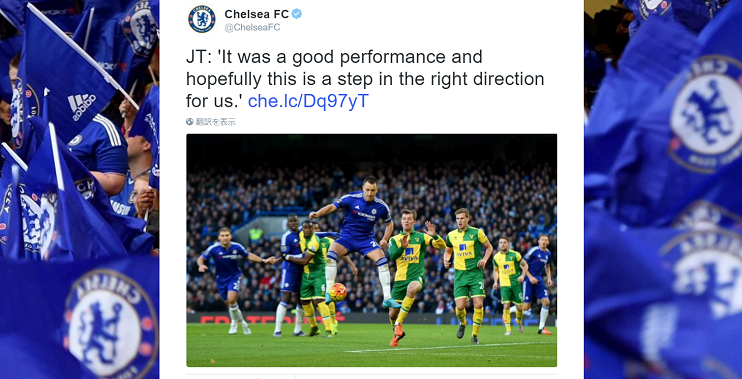Show the tweet translation via 翻訳を表示
Viewport: 742px width, 379px height.
tap(215, 122)
